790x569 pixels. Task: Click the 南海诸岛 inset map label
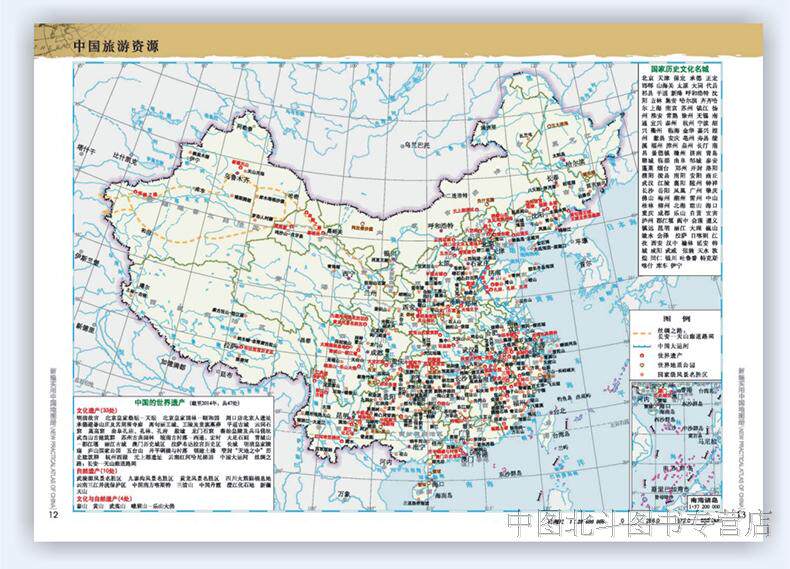click(x=702, y=499)
